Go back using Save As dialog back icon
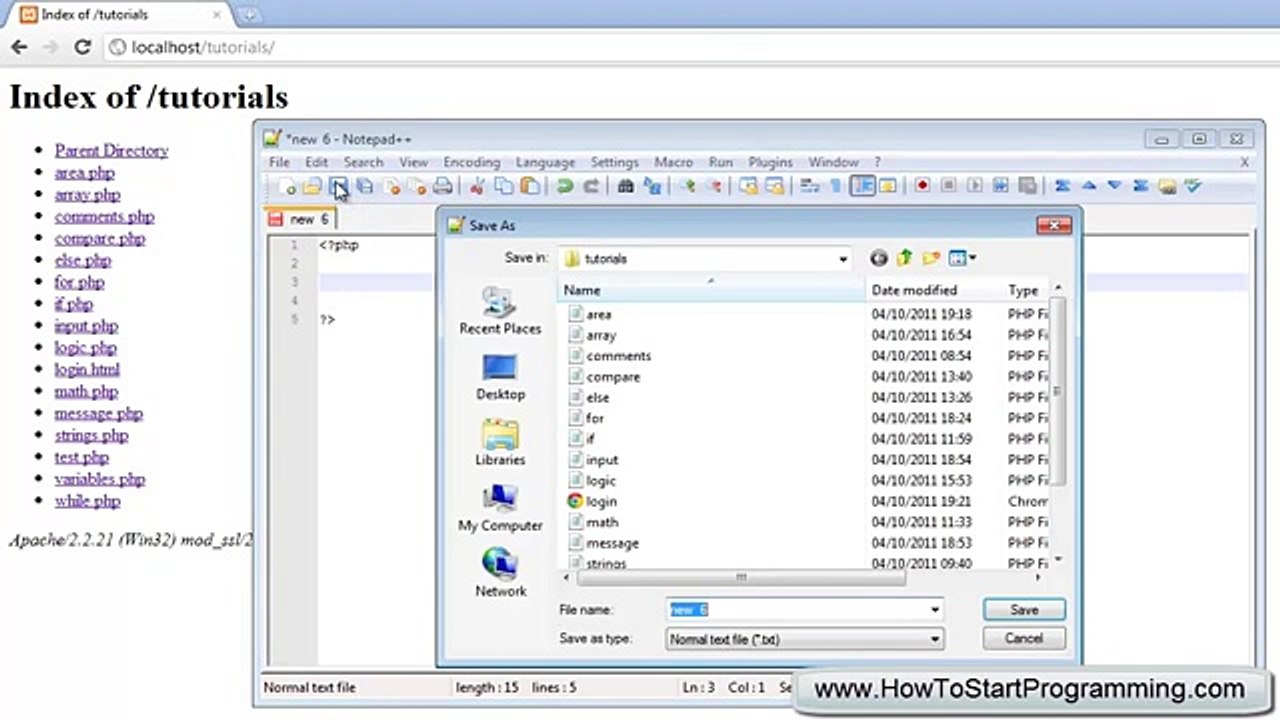1280x720 pixels. point(879,258)
